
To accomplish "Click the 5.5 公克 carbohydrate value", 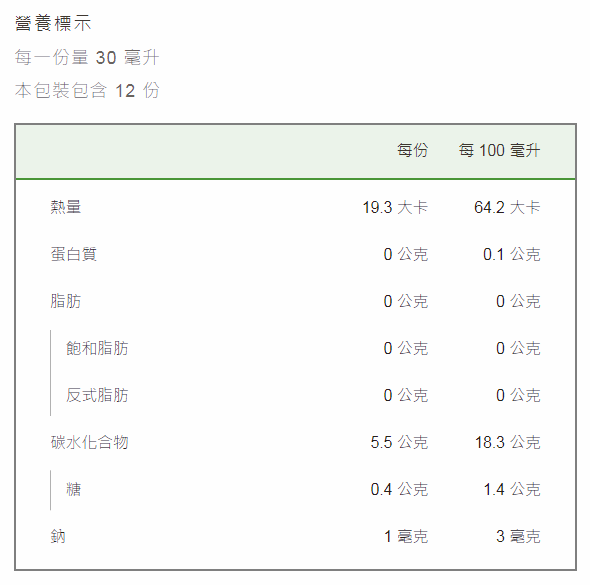I will (399, 442).
